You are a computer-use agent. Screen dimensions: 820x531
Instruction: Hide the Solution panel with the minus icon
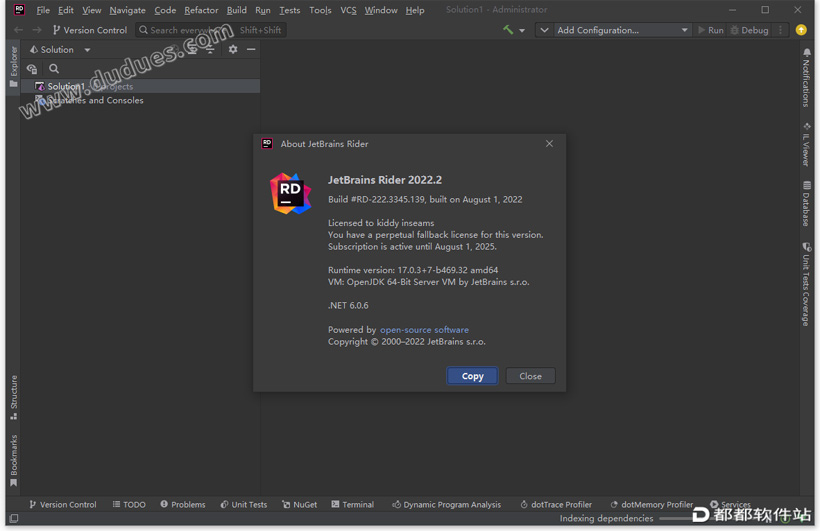coord(251,49)
